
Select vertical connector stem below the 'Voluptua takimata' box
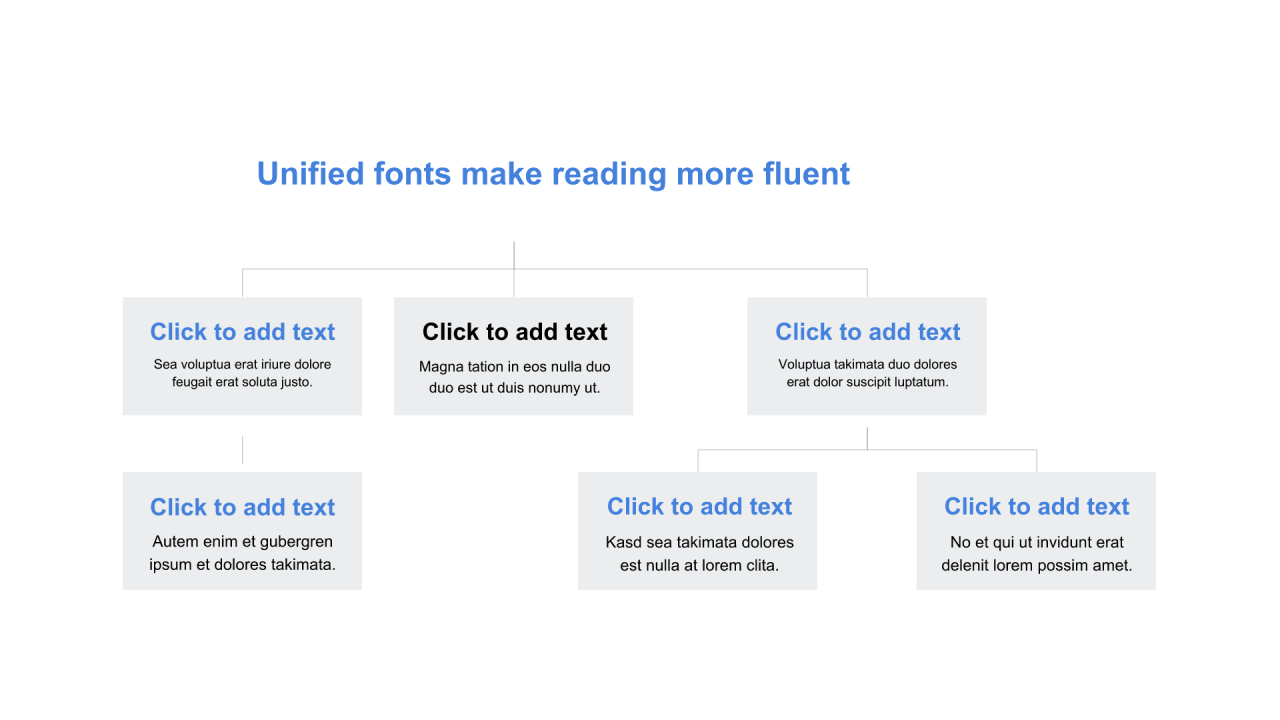pyautogui.click(x=867, y=438)
